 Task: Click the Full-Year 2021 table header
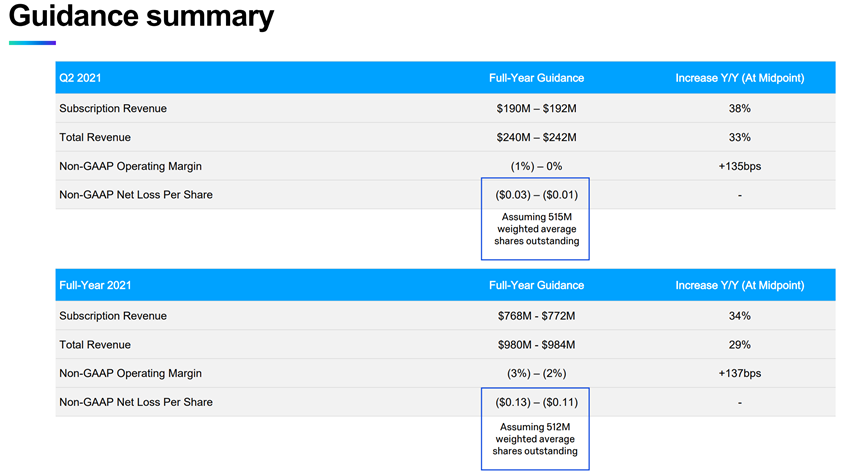[95, 285]
